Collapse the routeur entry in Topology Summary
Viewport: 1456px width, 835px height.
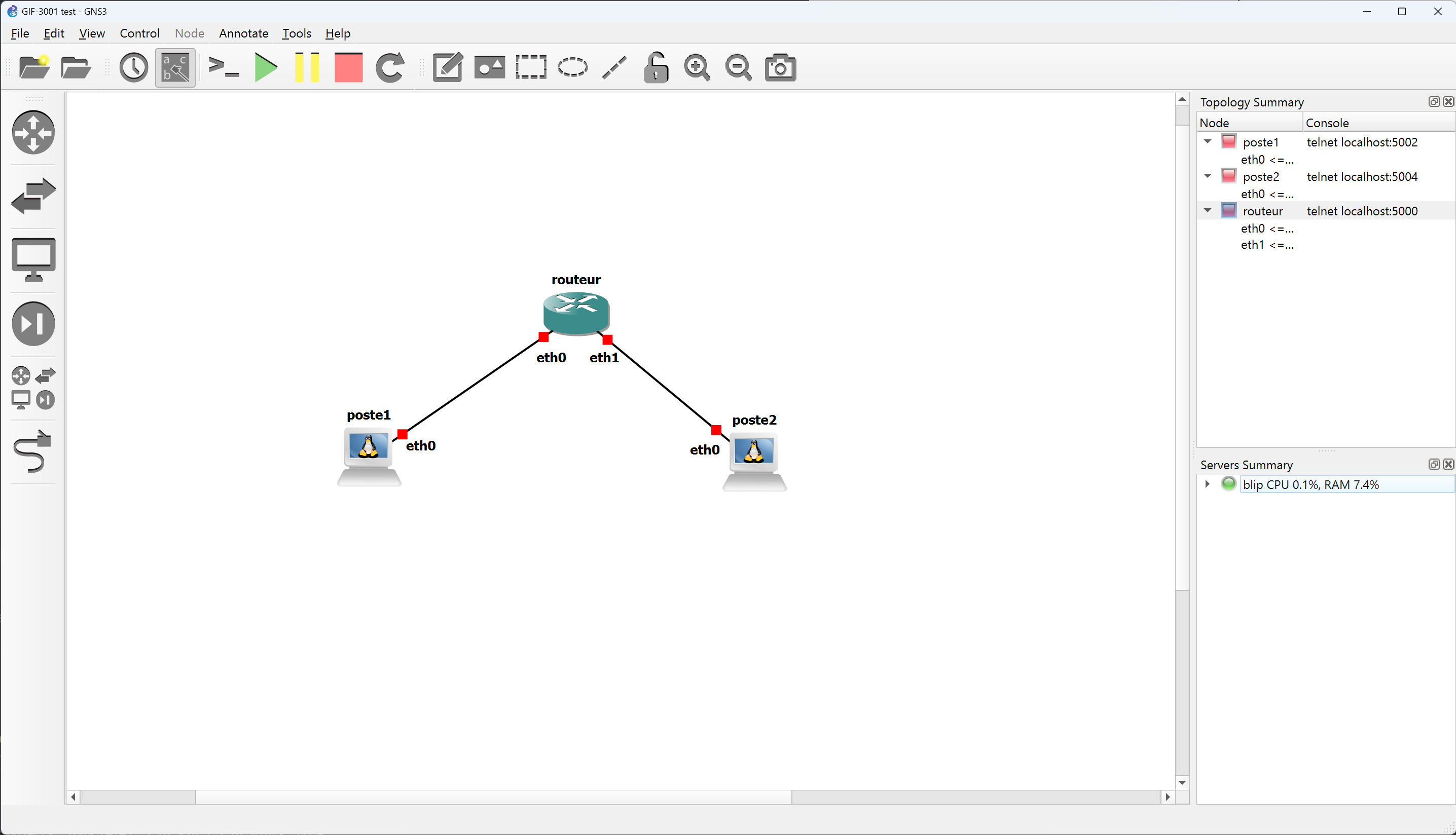(1207, 210)
